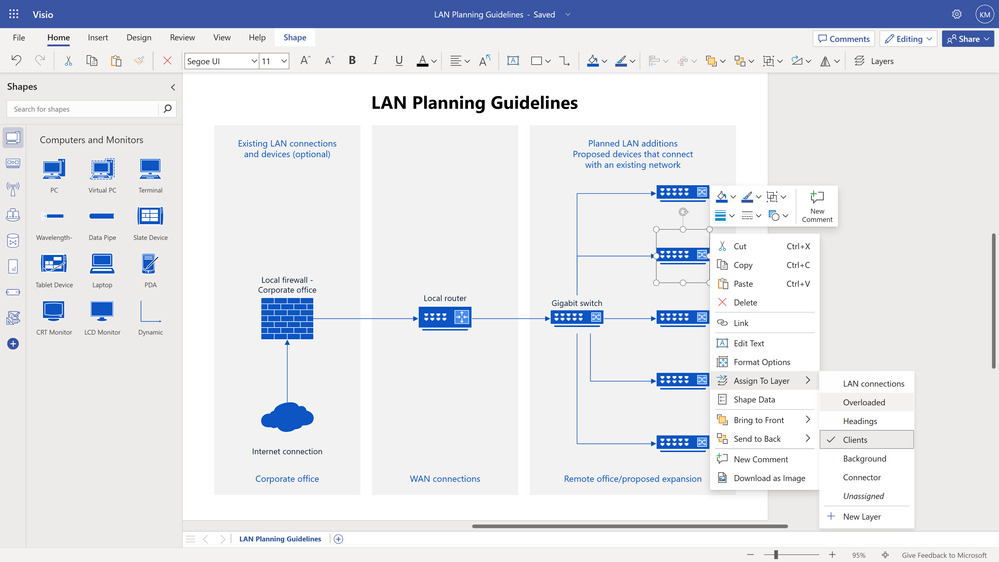Click Give Feedback to Microsoft link
999x562 pixels.
[944, 555]
